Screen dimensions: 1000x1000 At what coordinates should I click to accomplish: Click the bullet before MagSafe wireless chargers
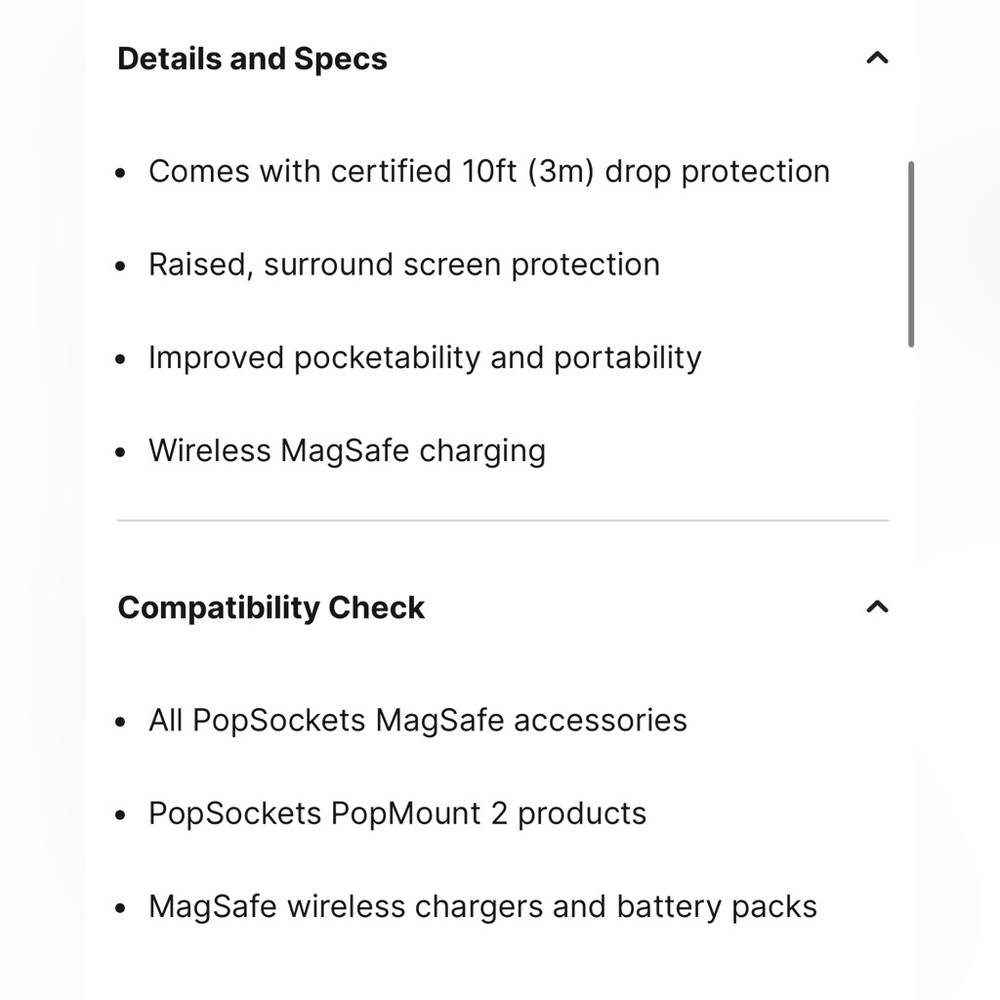point(121,908)
